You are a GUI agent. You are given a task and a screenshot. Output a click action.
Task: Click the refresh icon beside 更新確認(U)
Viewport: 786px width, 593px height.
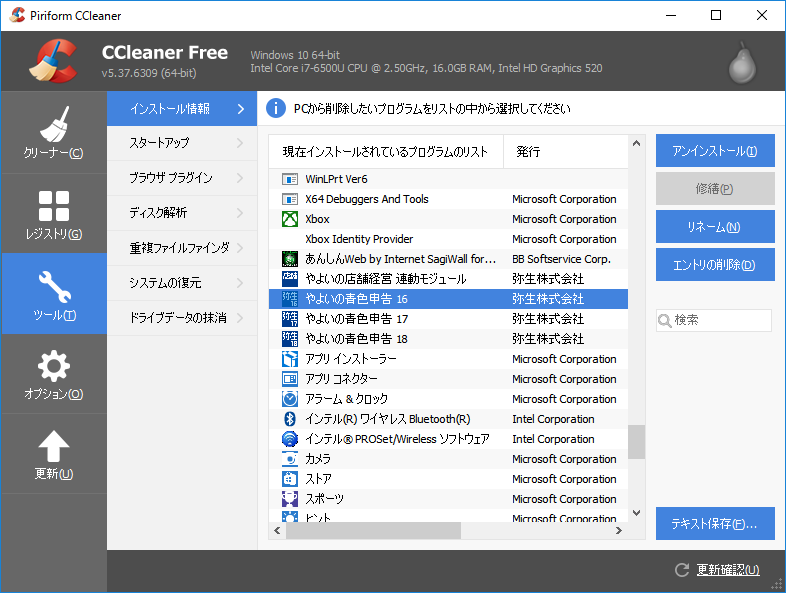682,570
